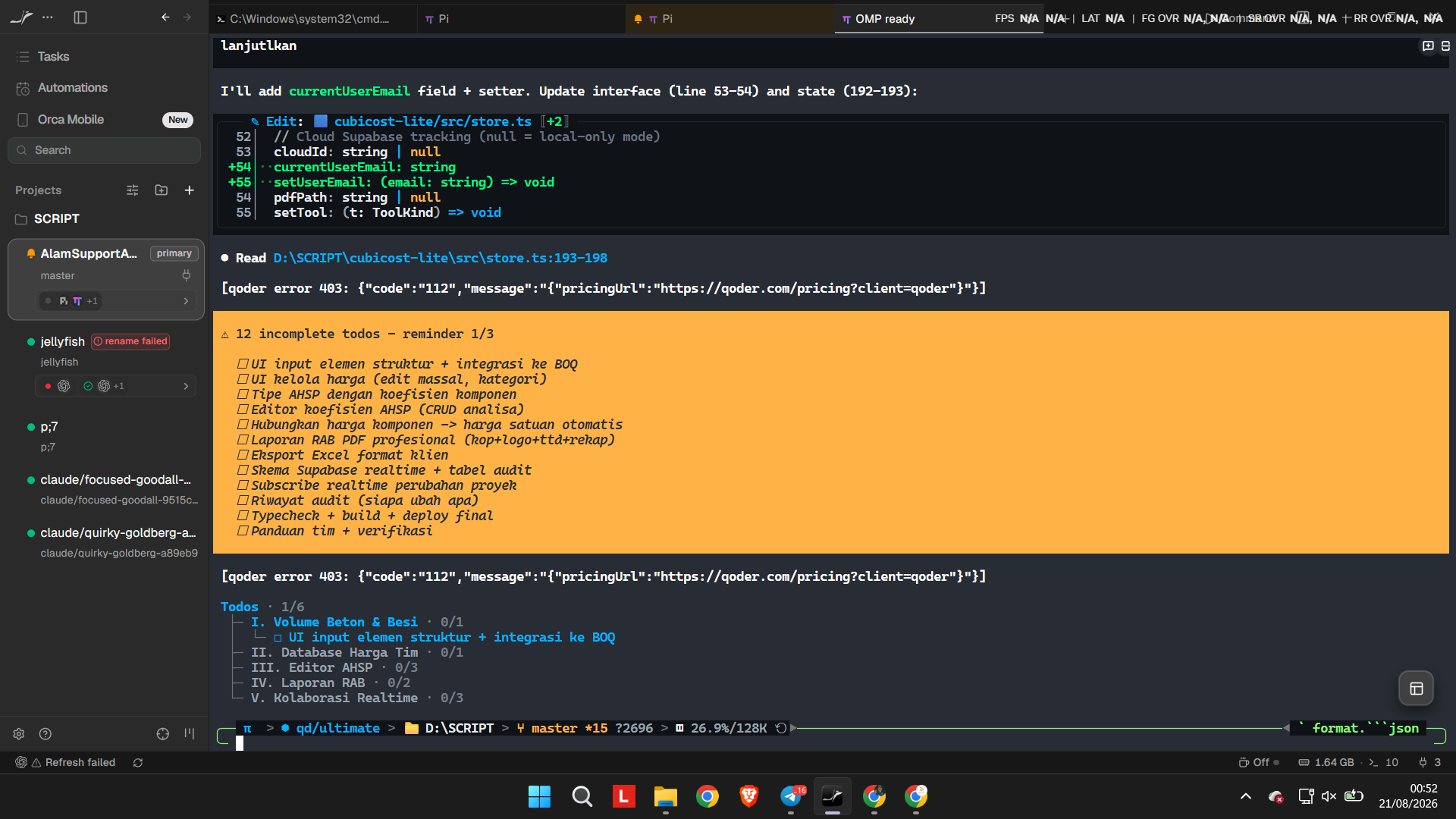The height and width of the screenshot is (819, 1456).
Task: Expand AlamSupportA agents row chevron
Action: [x=186, y=302]
